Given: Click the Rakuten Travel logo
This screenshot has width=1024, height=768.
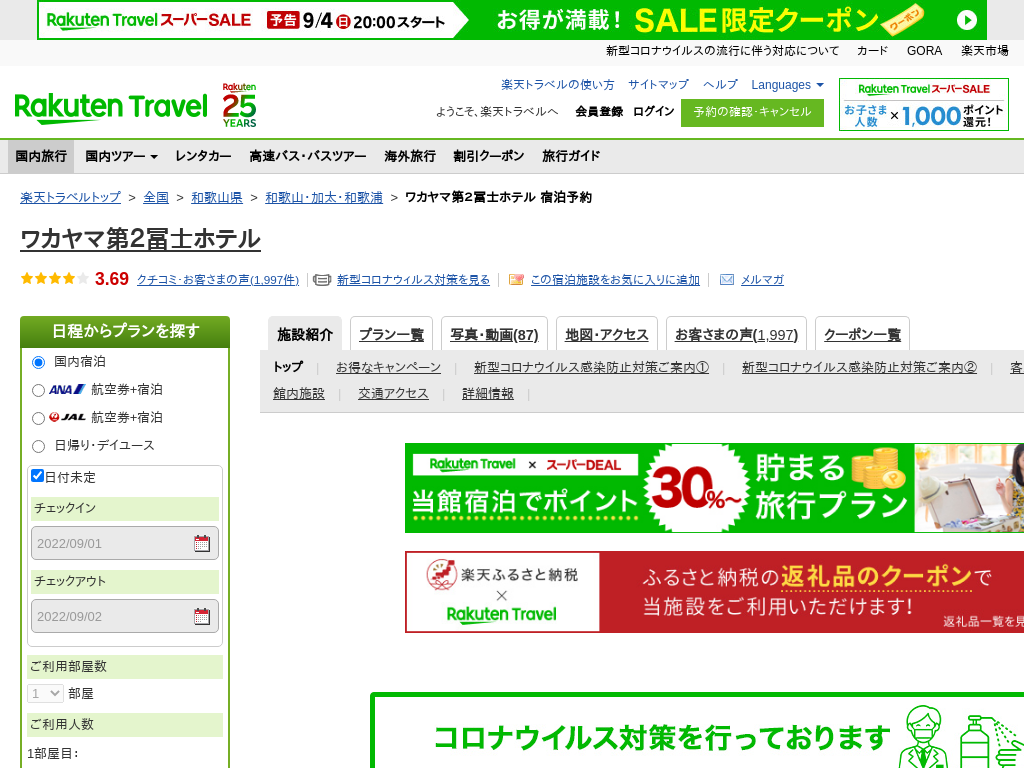Looking at the screenshot, I should click(111, 108).
